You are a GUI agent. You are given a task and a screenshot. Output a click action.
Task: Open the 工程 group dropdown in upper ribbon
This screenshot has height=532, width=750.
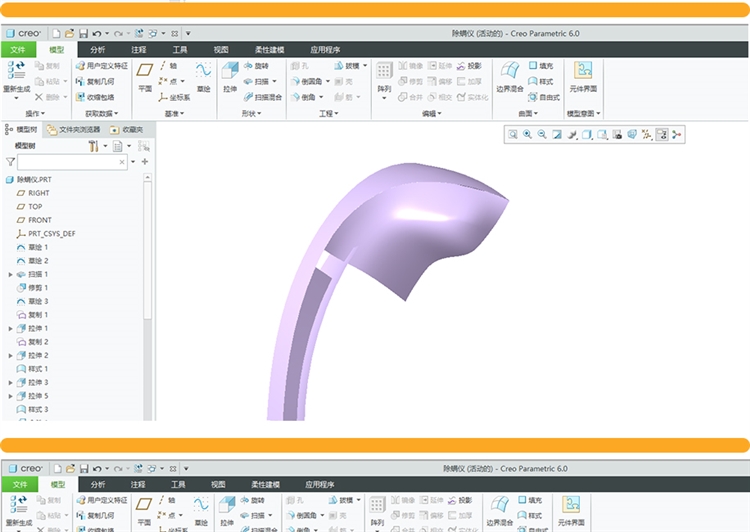[x=329, y=113]
